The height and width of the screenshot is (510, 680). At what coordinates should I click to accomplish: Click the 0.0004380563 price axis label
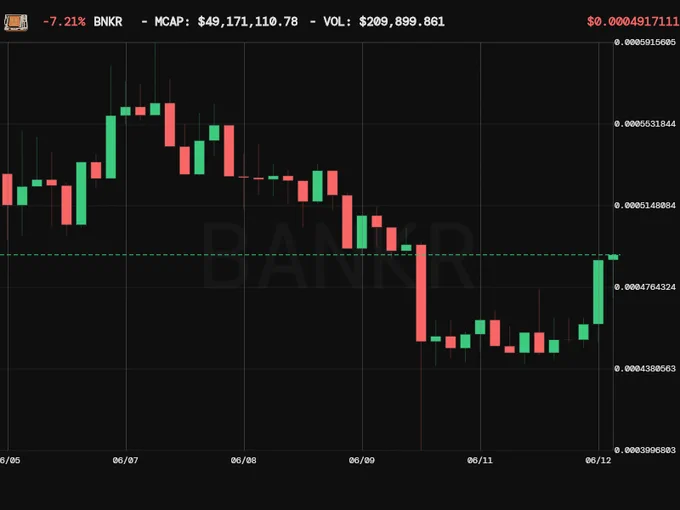[x=645, y=369]
